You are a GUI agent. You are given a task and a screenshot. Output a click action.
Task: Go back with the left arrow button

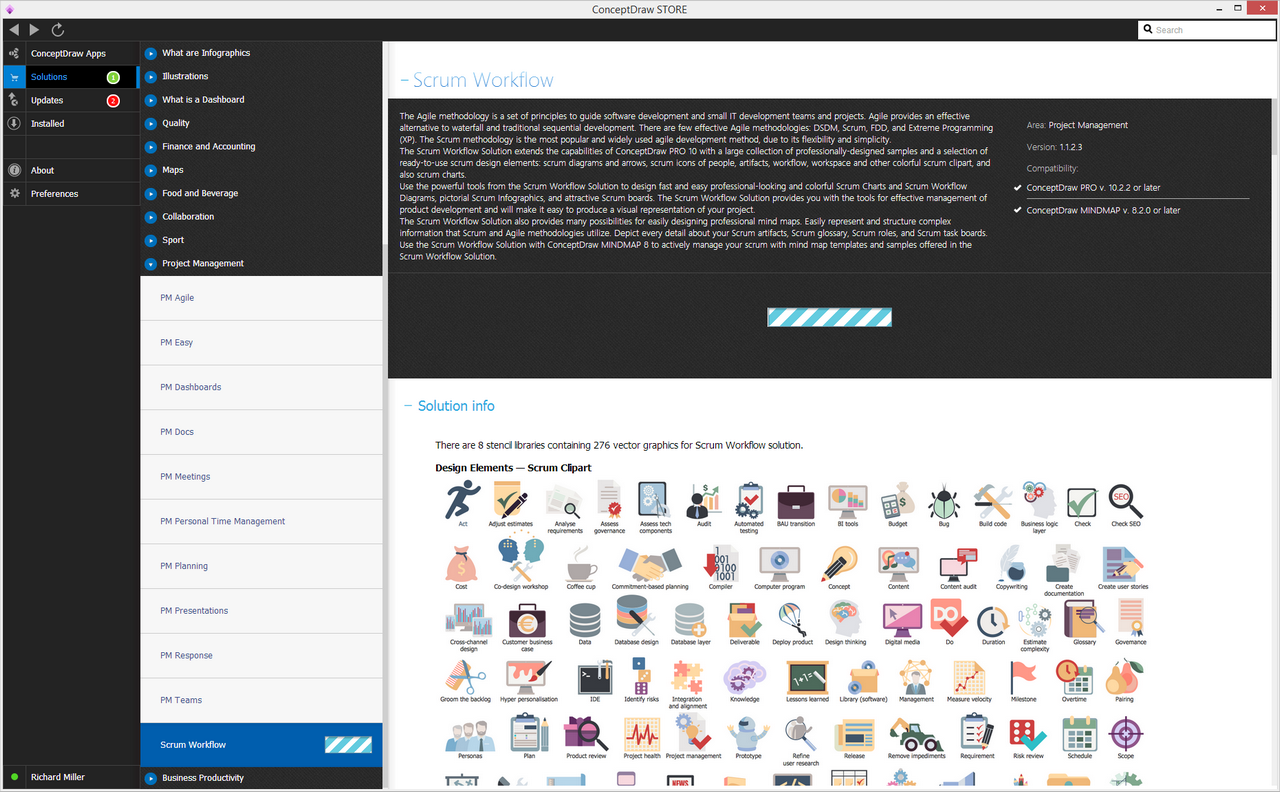coord(13,30)
